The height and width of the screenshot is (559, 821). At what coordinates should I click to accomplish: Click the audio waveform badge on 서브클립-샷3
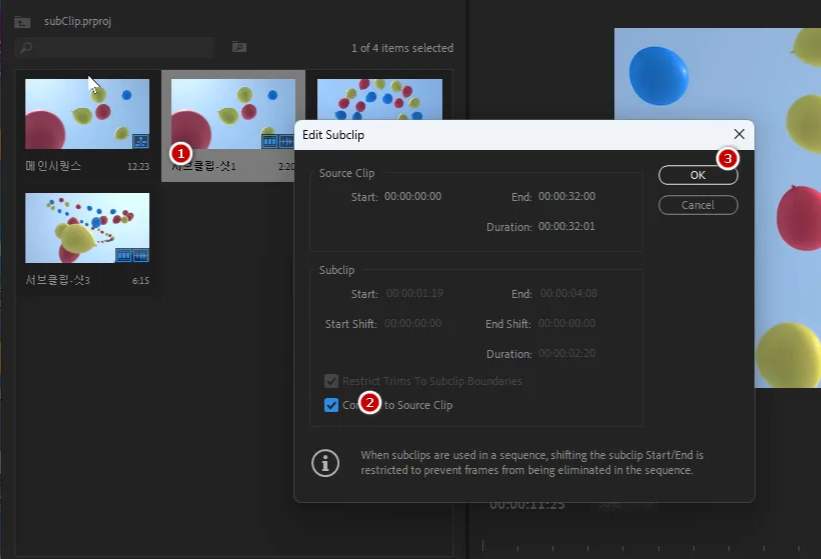[x=140, y=256]
